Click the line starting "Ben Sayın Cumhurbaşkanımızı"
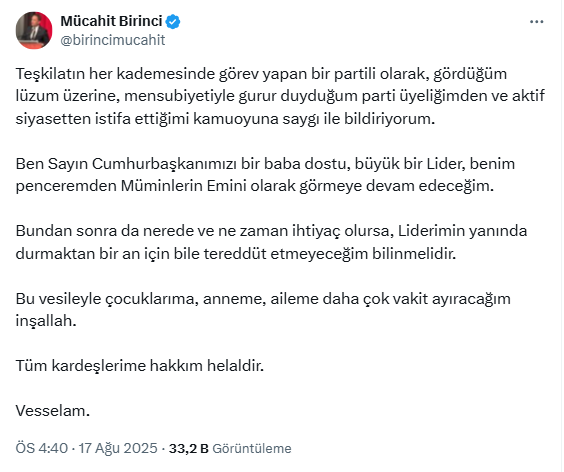 pyautogui.click(x=265, y=164)
